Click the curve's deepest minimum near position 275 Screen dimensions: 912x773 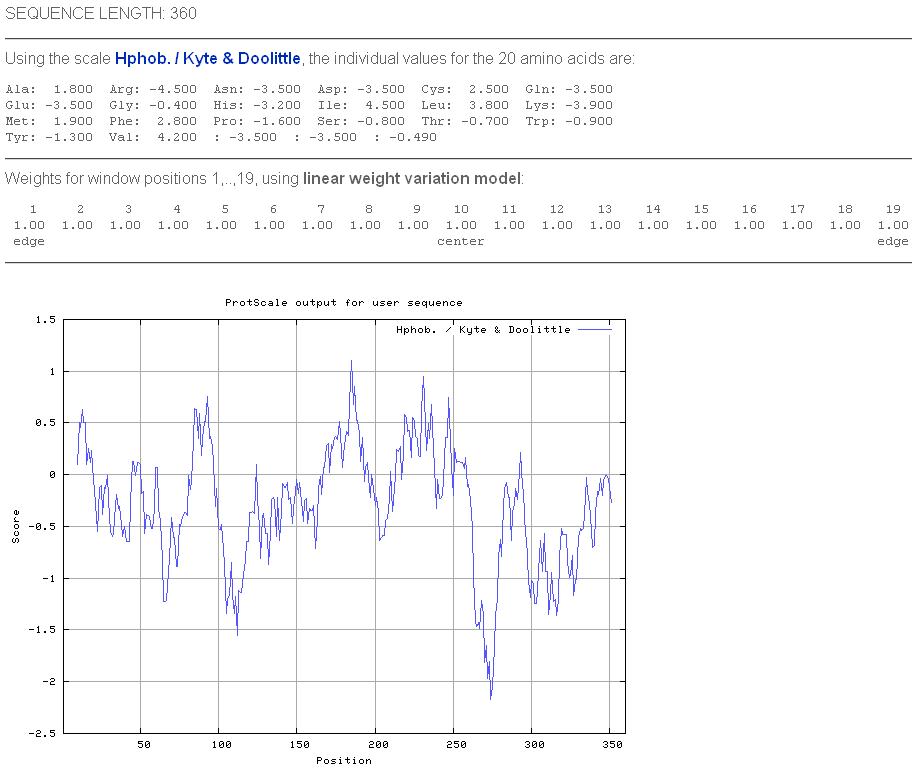(491, 698)
